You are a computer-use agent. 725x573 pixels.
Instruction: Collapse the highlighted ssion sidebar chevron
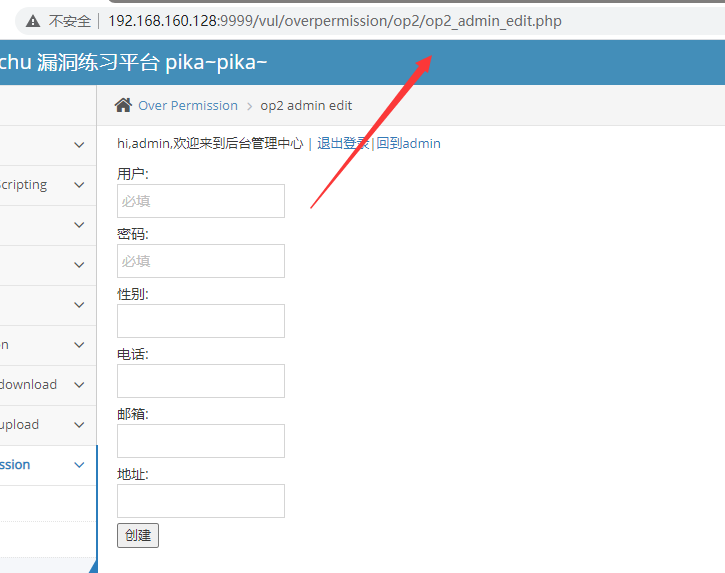pos(79,465)
